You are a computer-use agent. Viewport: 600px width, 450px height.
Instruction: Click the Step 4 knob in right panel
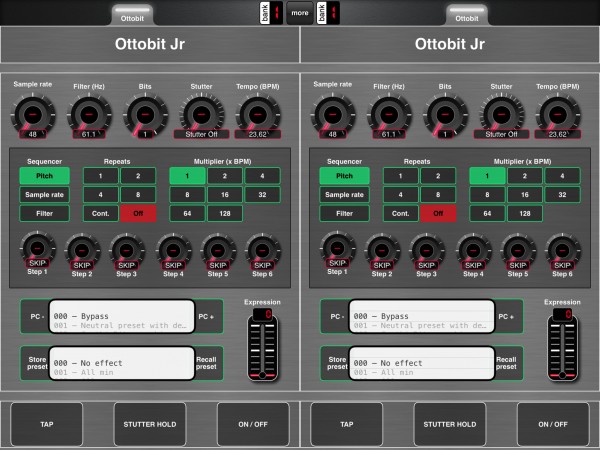(473, 251)
